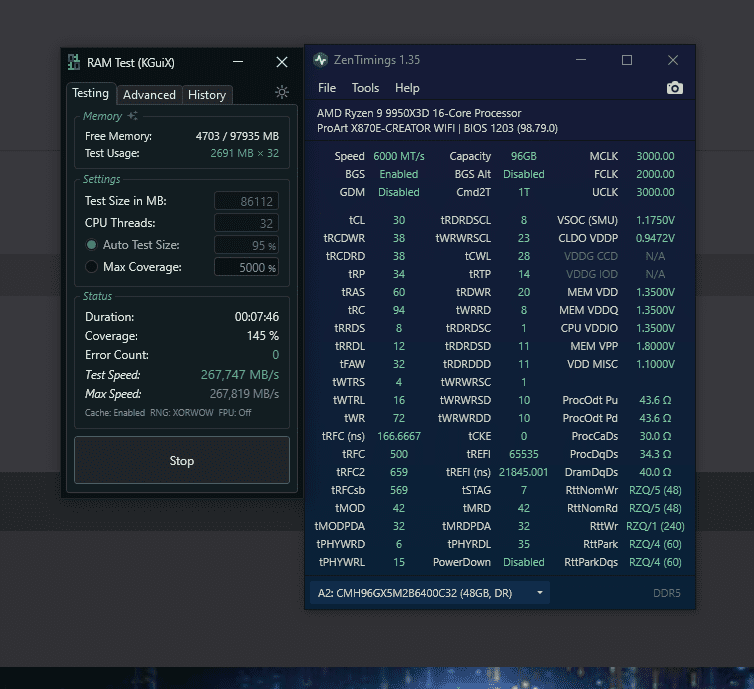The height and width of the screenshot is (689, 754).
Task: Close the RAM Test window
Action: click(x=282, y=62)
